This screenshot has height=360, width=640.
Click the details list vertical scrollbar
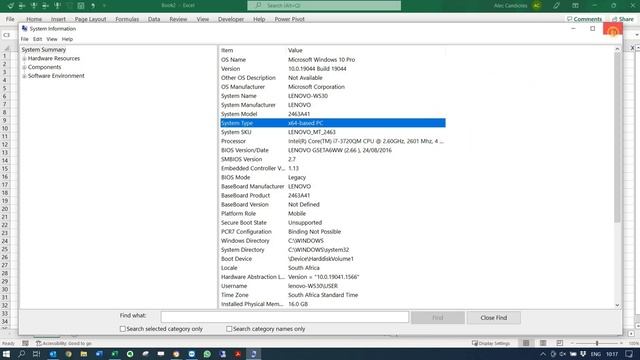point(617,138)
